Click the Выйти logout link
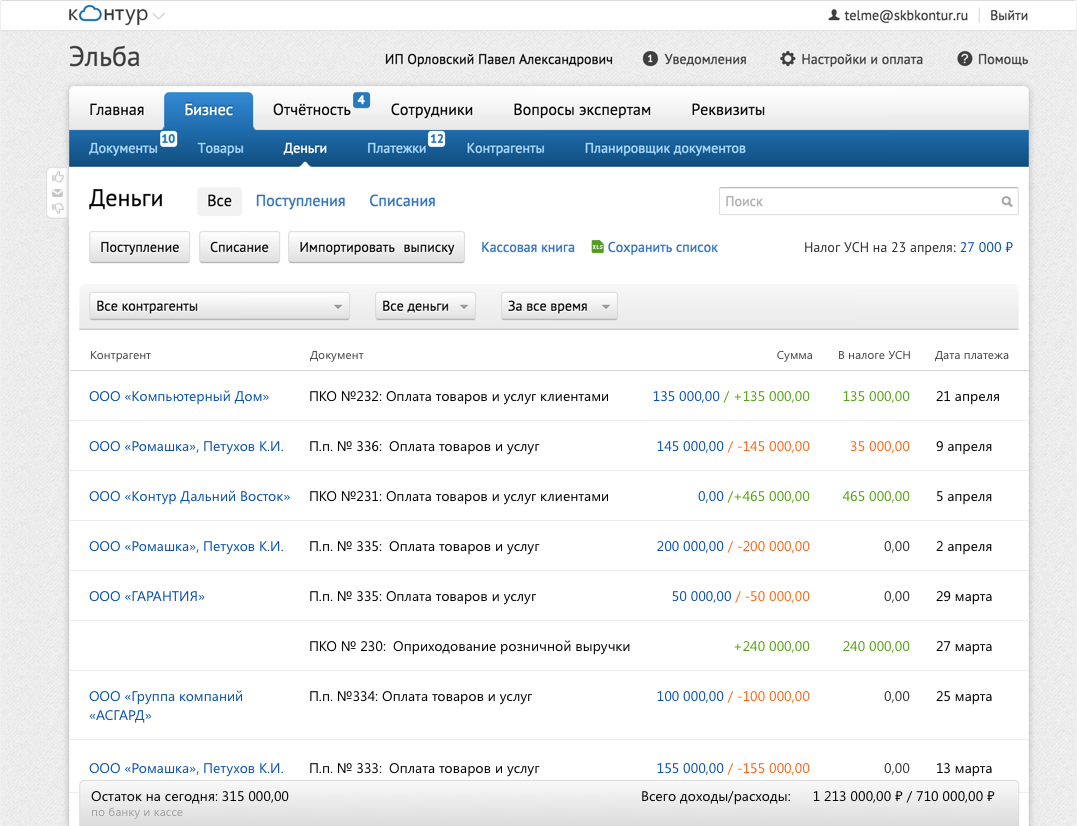 click(x=1008, y=15)
